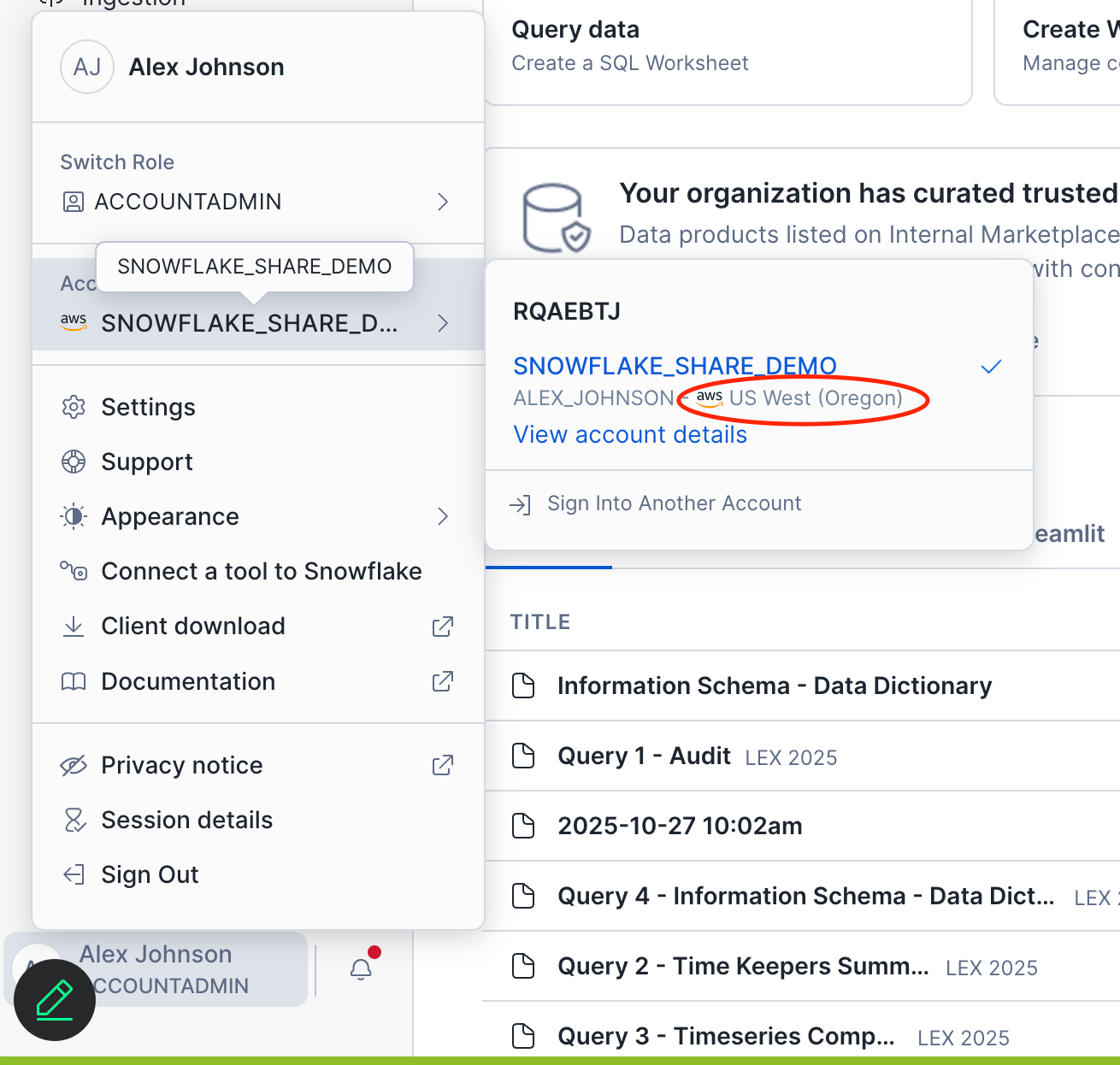The image size is (1120, 1065).
Task: Click the Sign Out menu item
Action: coord(150,874)
